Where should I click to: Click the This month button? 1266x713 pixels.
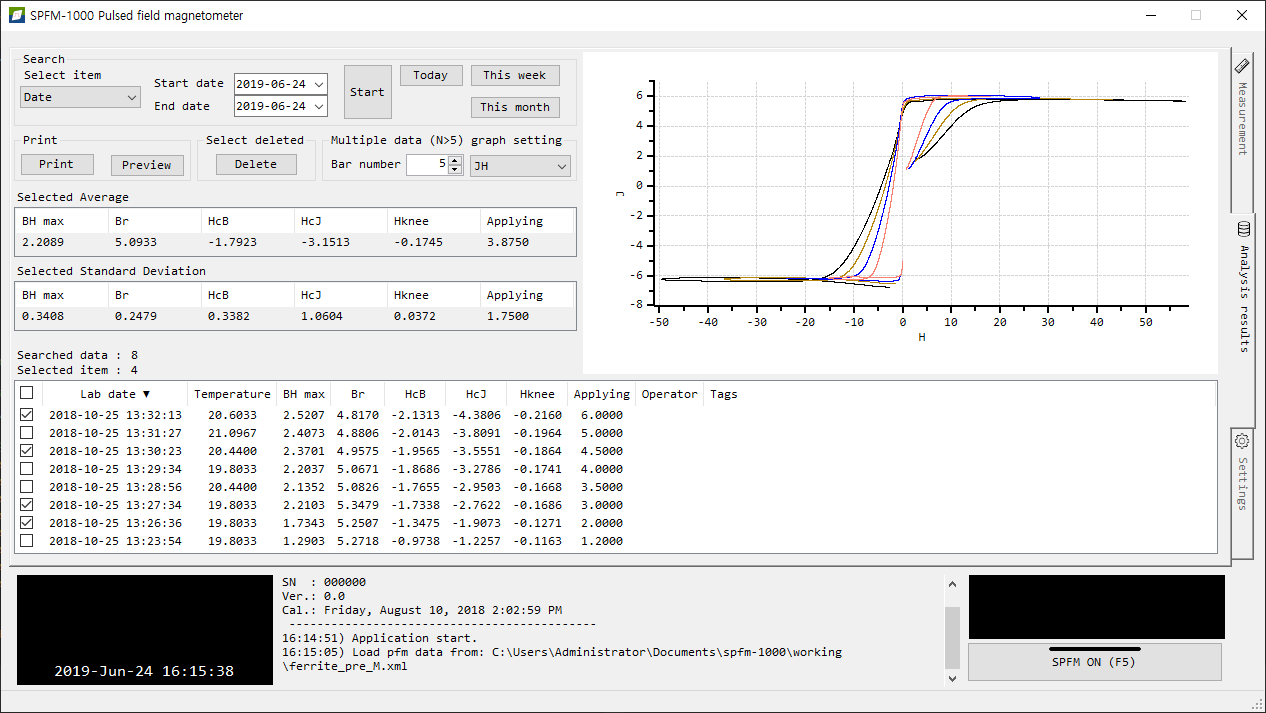[514, 107]
